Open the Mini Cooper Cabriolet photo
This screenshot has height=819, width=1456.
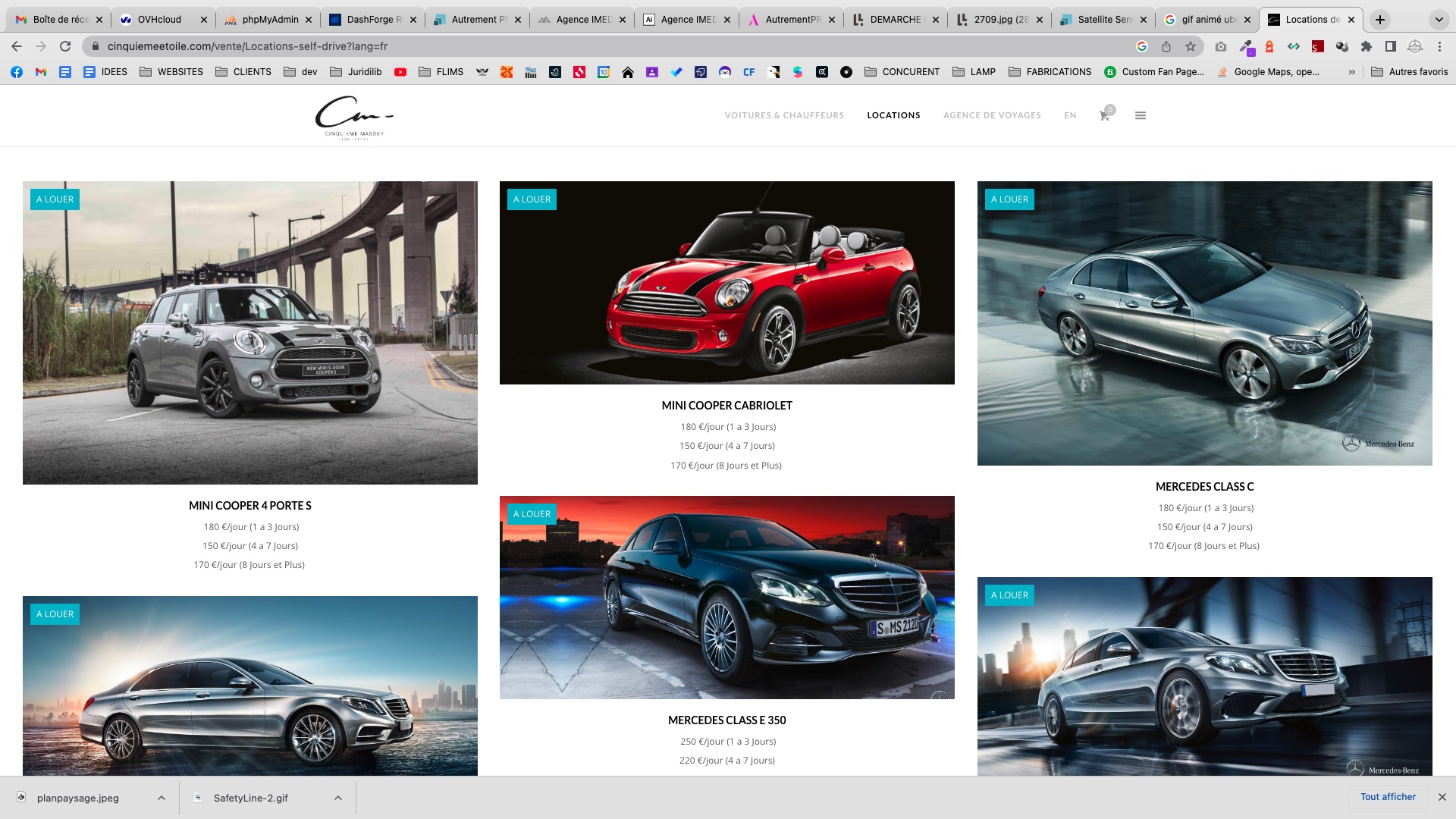click(726, 283)
